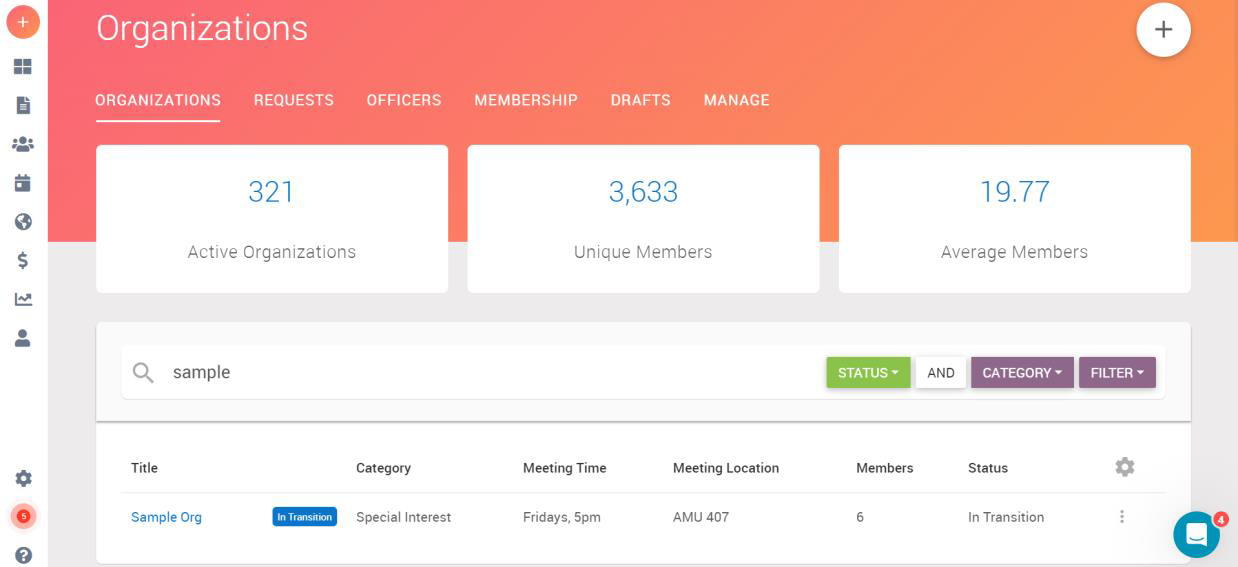Open the dashboard grid icon
This screenshot has height=567, width=1238.
pyautogui.click(x=23, y=67)
